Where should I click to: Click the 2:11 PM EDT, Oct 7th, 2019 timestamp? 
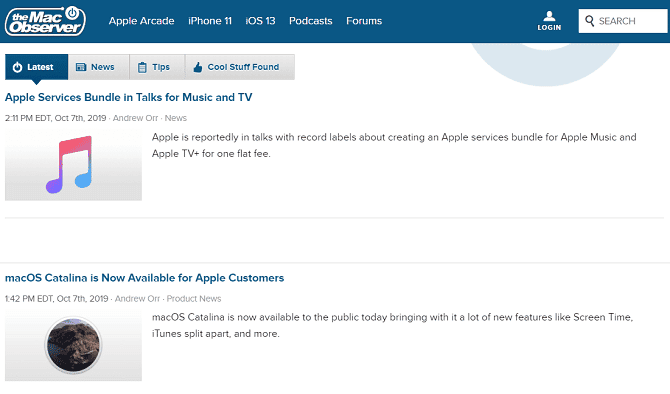56,118
